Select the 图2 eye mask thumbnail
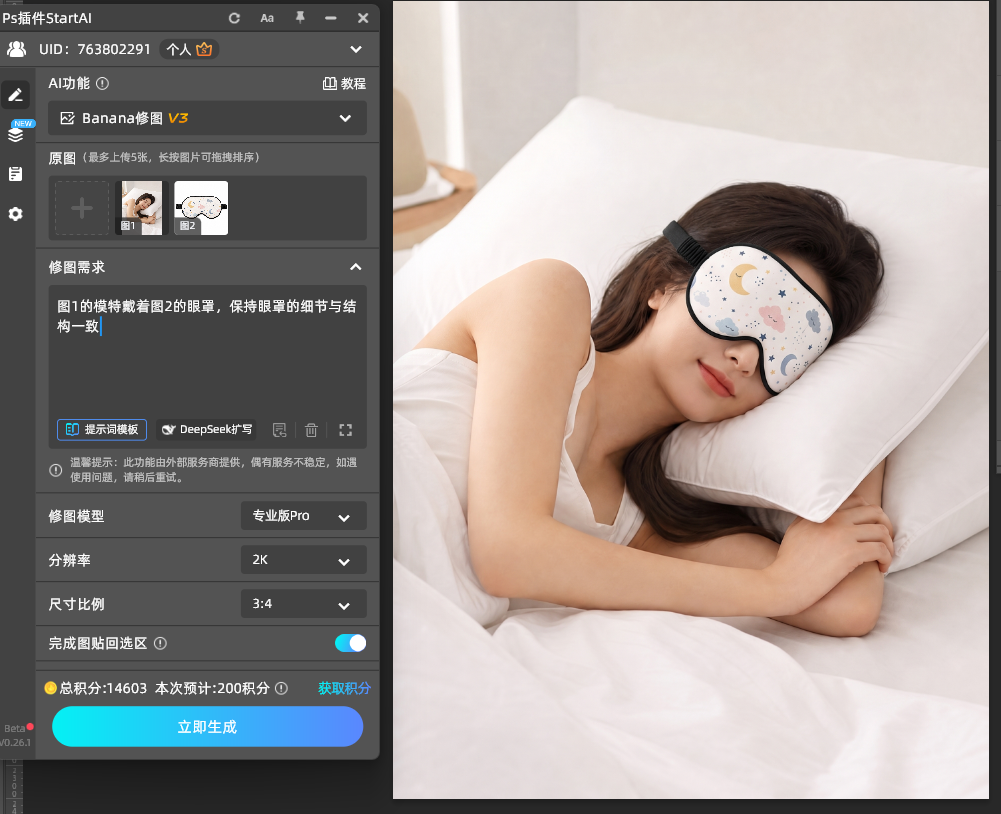 (201, 208)
